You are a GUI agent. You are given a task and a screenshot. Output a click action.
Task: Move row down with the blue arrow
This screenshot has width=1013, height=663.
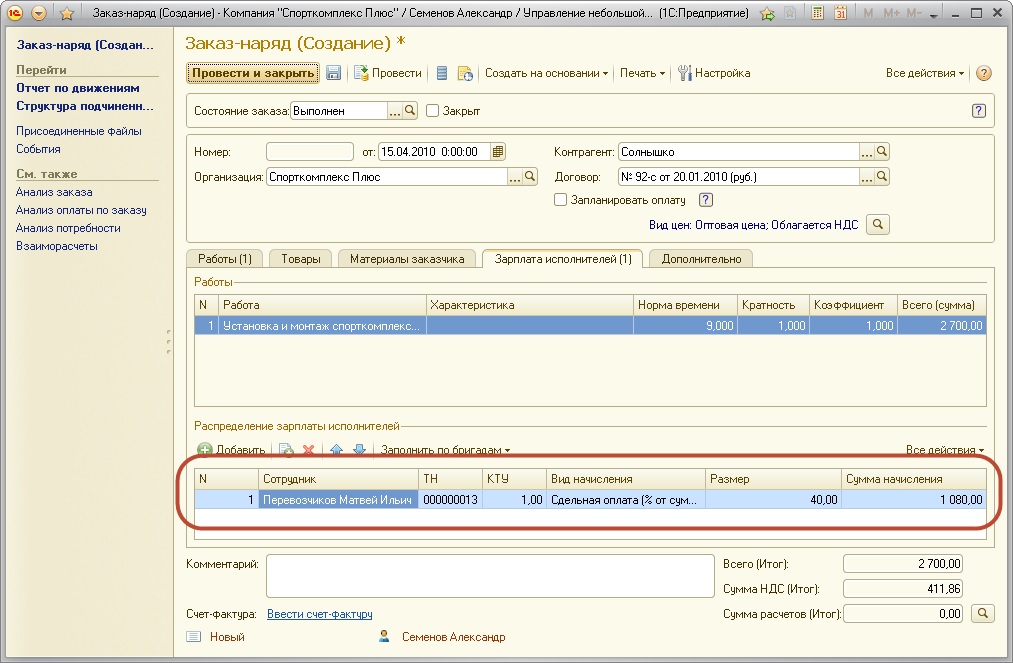tap(360, 450)
